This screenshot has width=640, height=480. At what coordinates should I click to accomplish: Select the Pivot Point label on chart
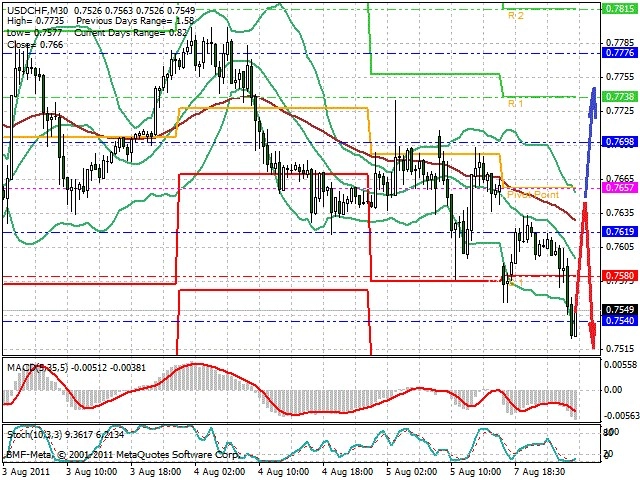tap(533, 195)
